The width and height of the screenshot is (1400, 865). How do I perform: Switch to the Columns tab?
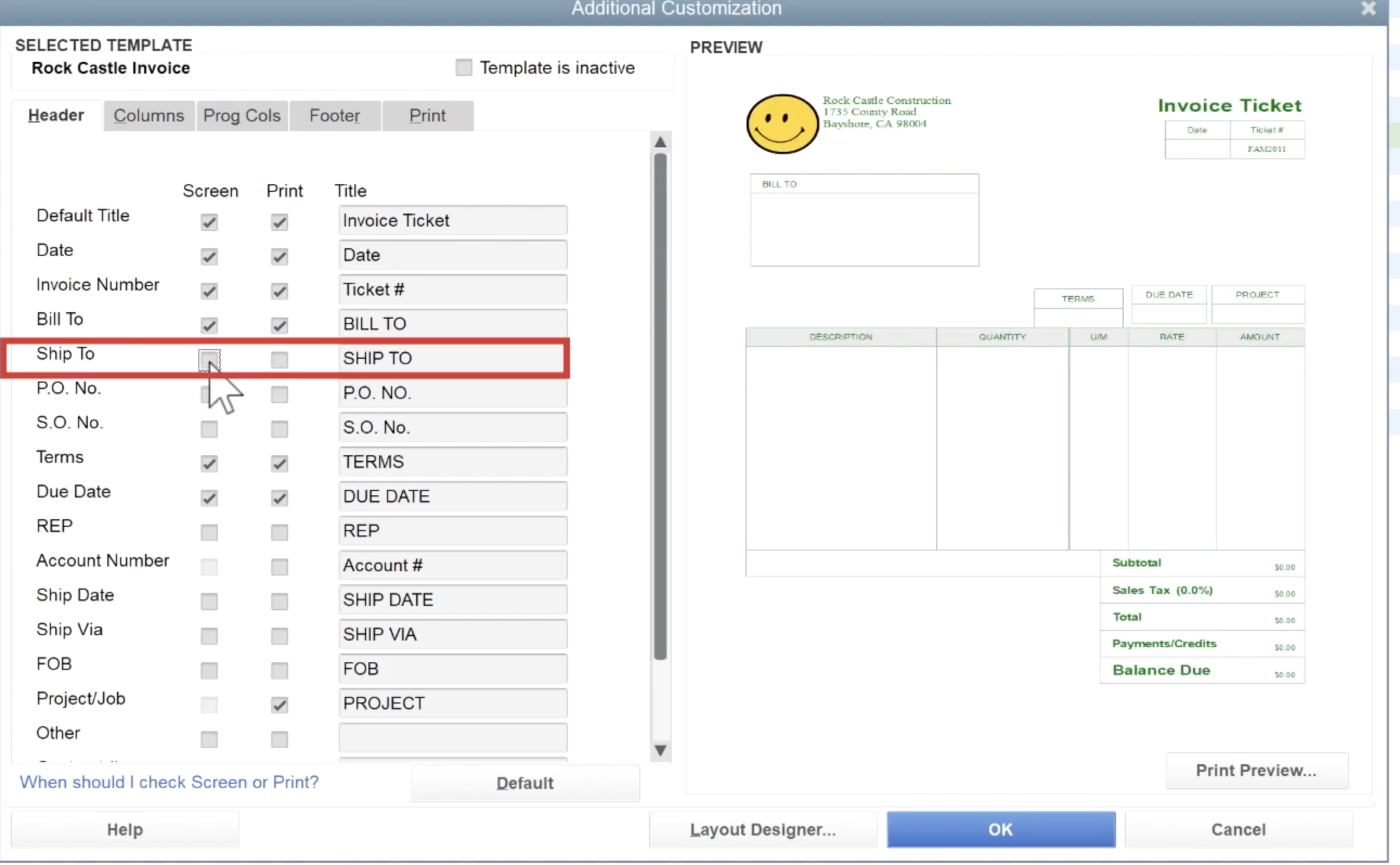148,115
